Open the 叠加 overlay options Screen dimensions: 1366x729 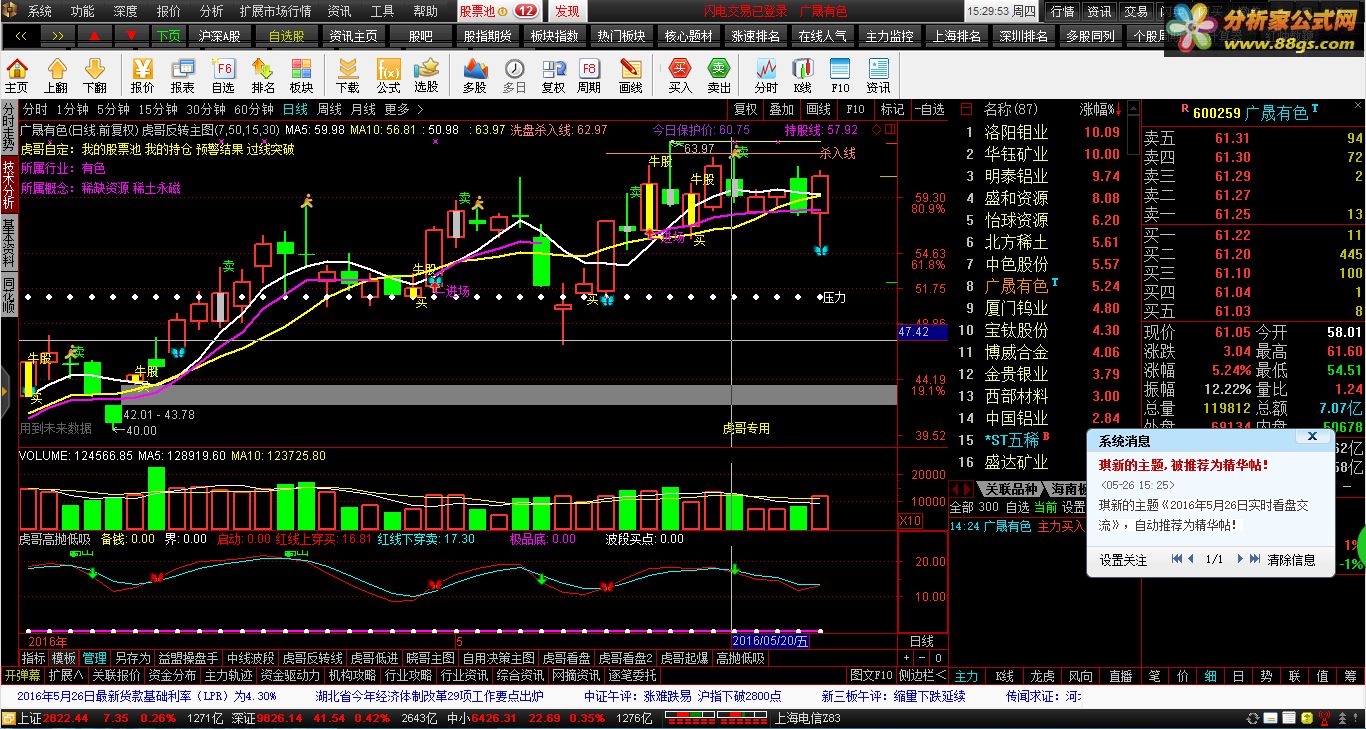pyautogui.click(x=782, y=109)
